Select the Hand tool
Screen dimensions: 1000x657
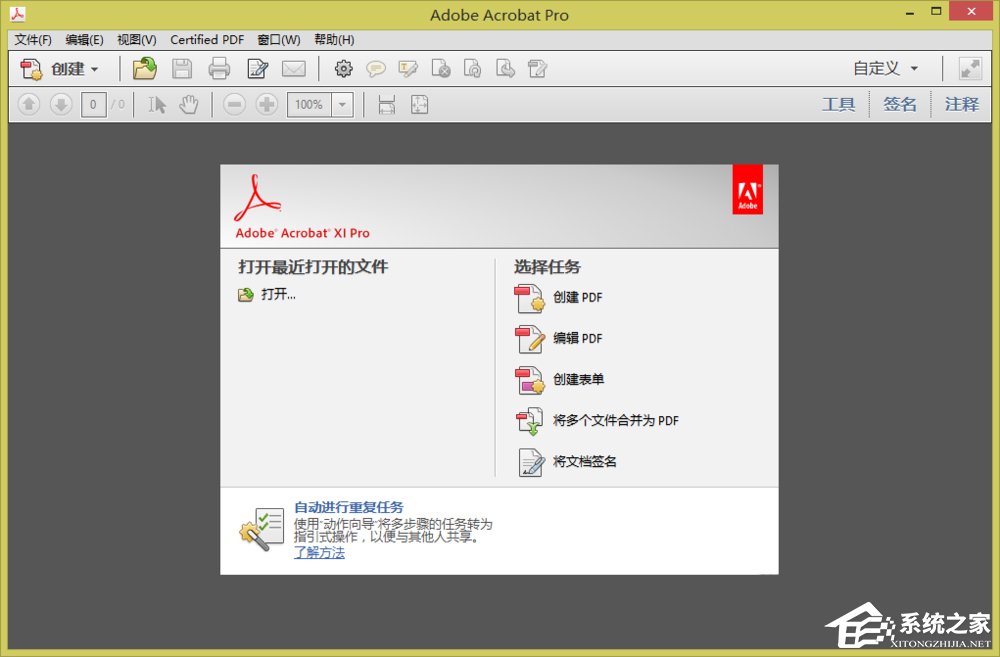[188, 104]
